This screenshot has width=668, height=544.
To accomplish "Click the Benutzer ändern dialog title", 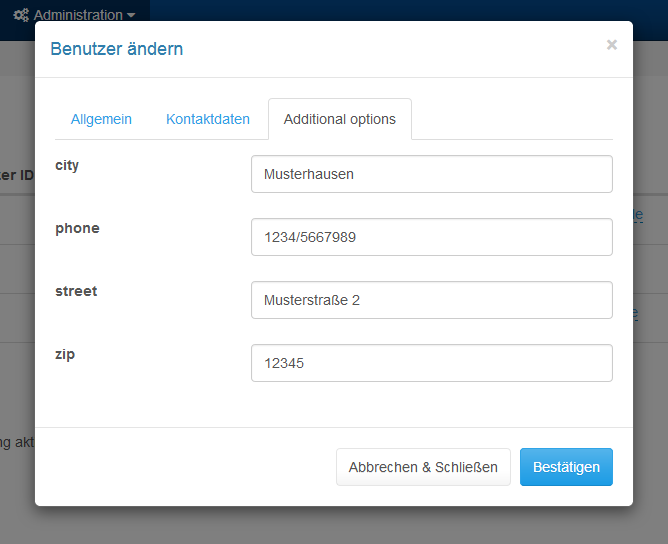I will [x=117, y=49].
